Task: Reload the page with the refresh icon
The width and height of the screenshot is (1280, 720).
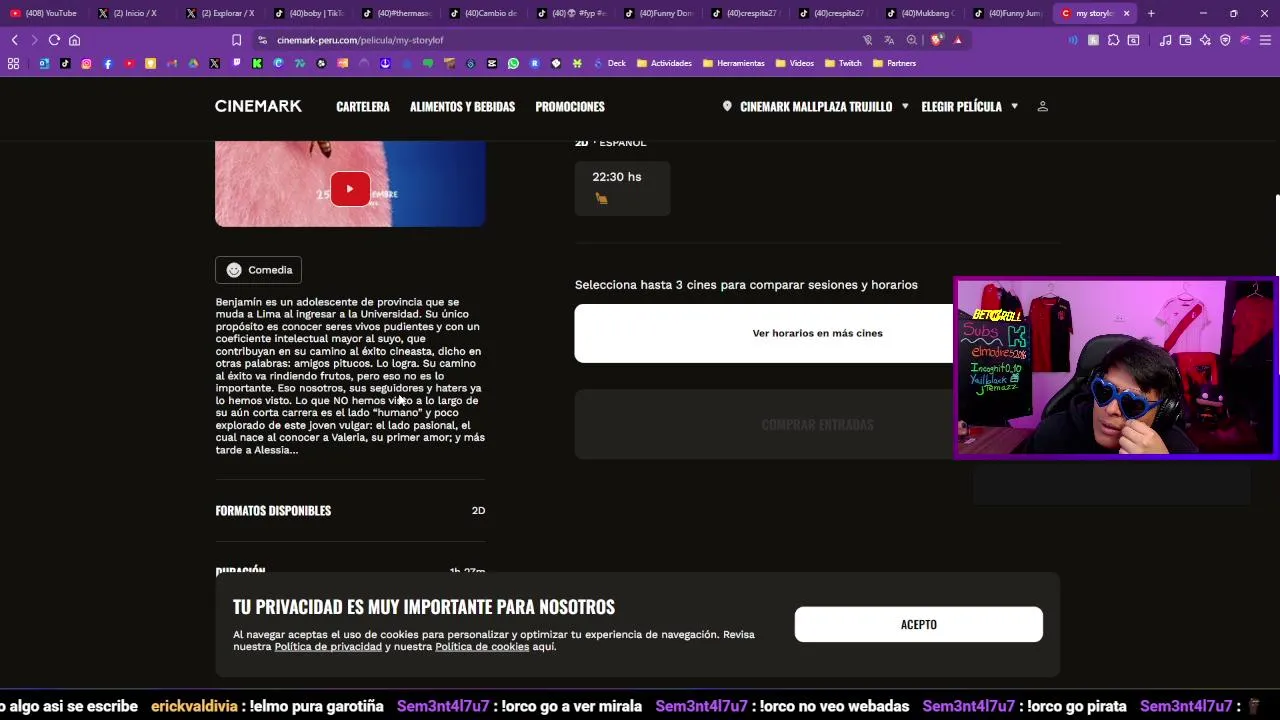Action: 54,40
